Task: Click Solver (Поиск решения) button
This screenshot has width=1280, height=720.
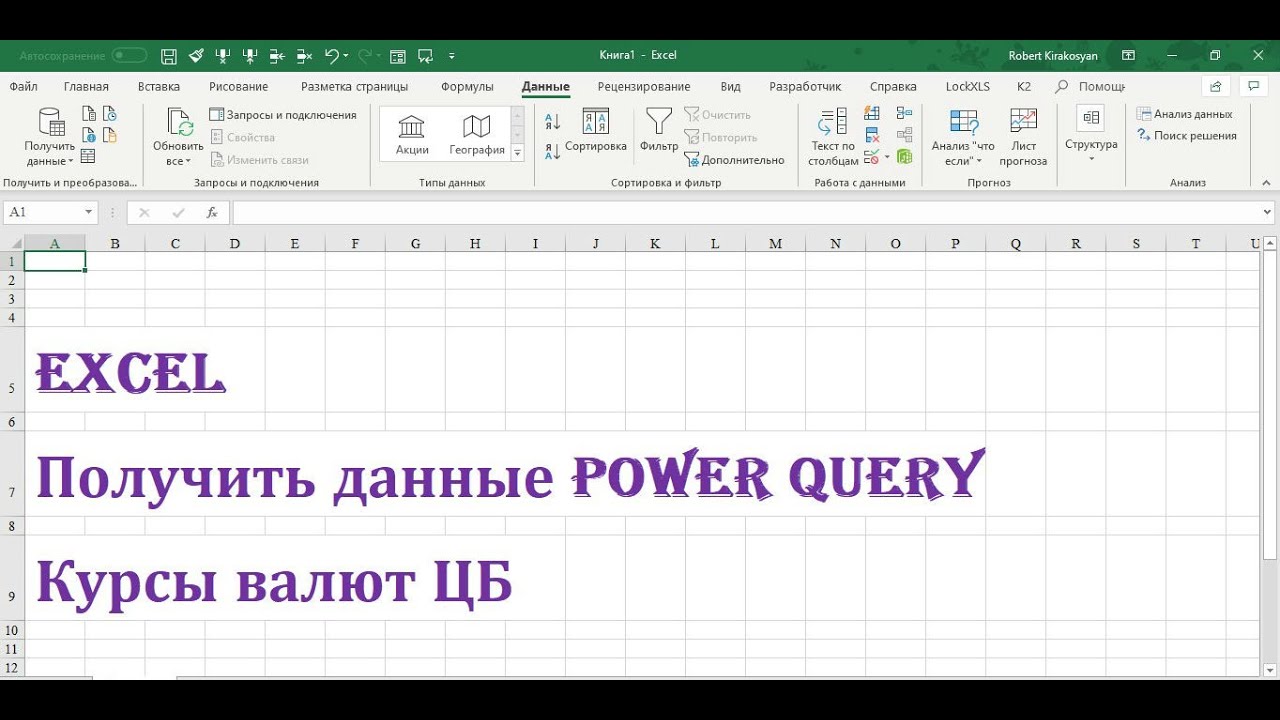Action: 1187,136
